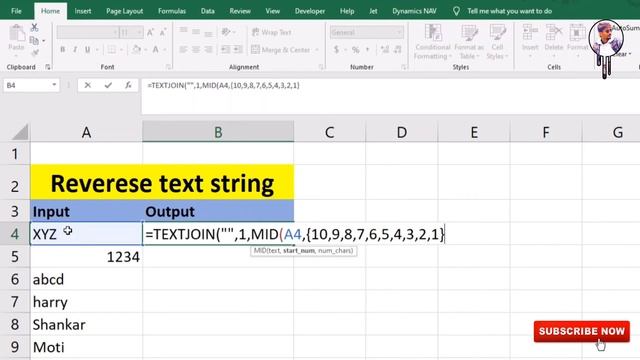This screenshot has height=360, width=640.
Task: Click the Increase Decimal icon
Action: pyautogui.click(x=384, y=50)
